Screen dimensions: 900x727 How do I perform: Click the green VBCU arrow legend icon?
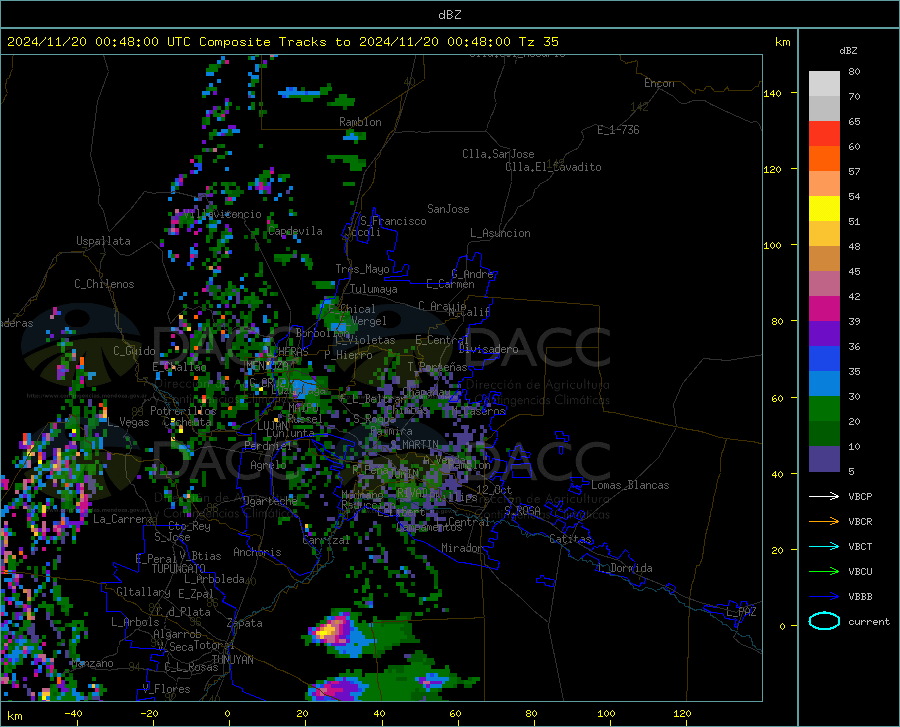coord(824,571)
